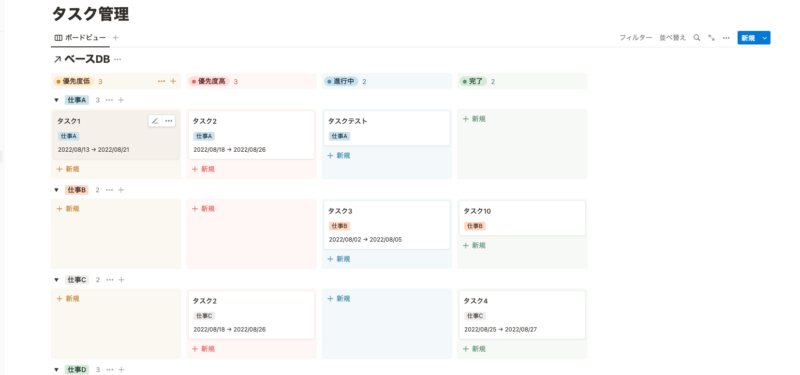Click the edit pencil icon on タスク1
Image resolution: width=800 pixels, height=375 pixels.
pyautogui.click(x=155, y=121)
